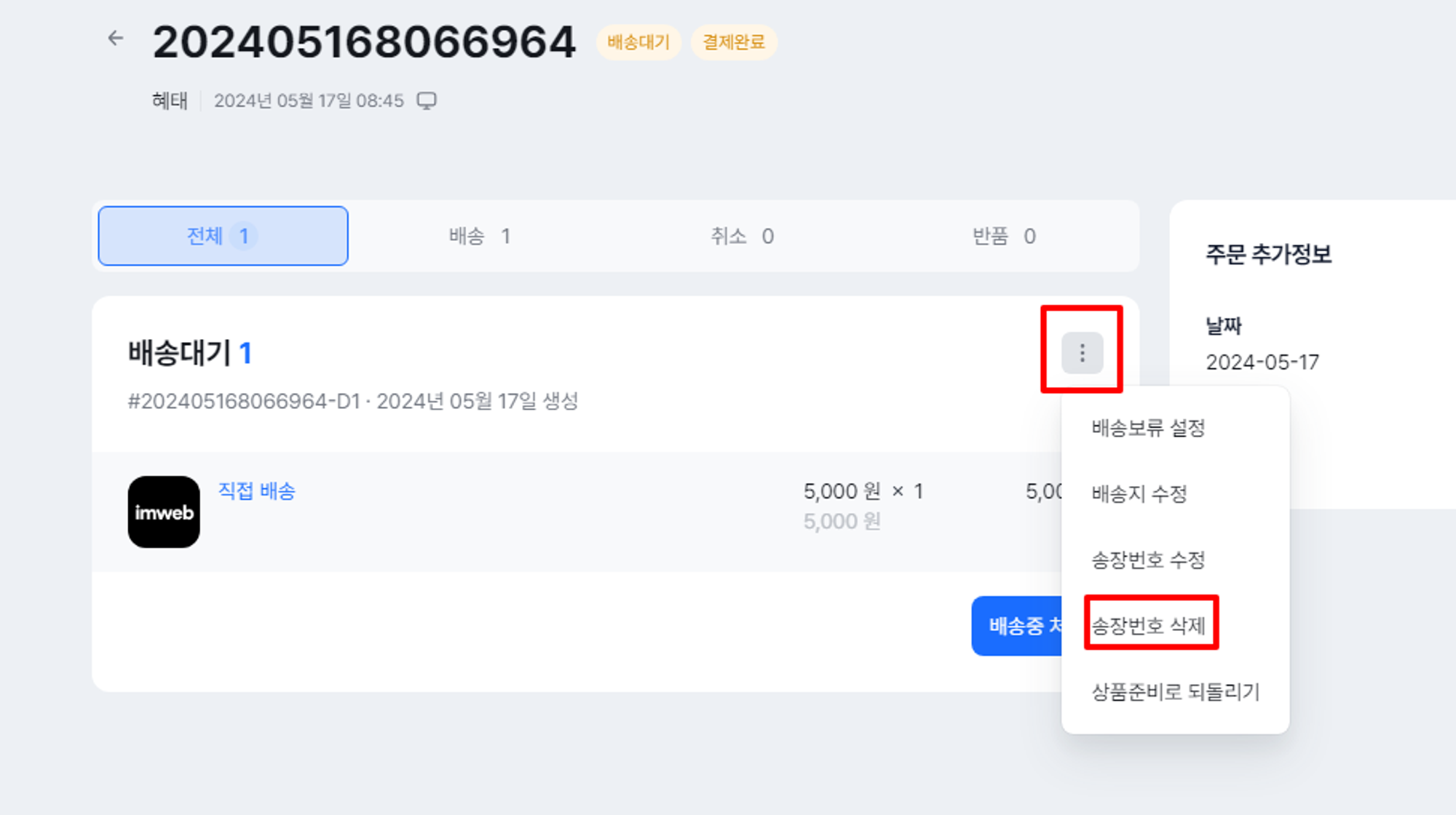The height and width of the screenshot is (815, 1456).
Task: Click the back arrow icon
Action: [116, 39]
